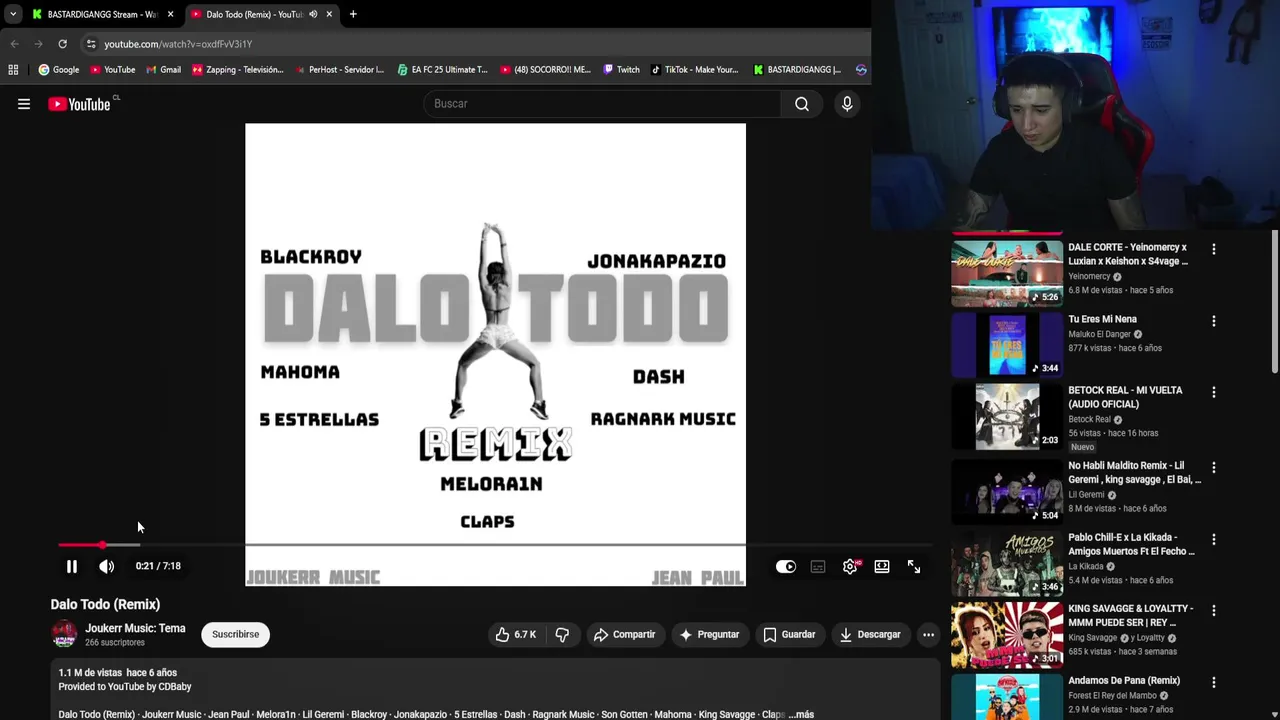Open the PerHost - Servidor bookmark

pos(339,70)
